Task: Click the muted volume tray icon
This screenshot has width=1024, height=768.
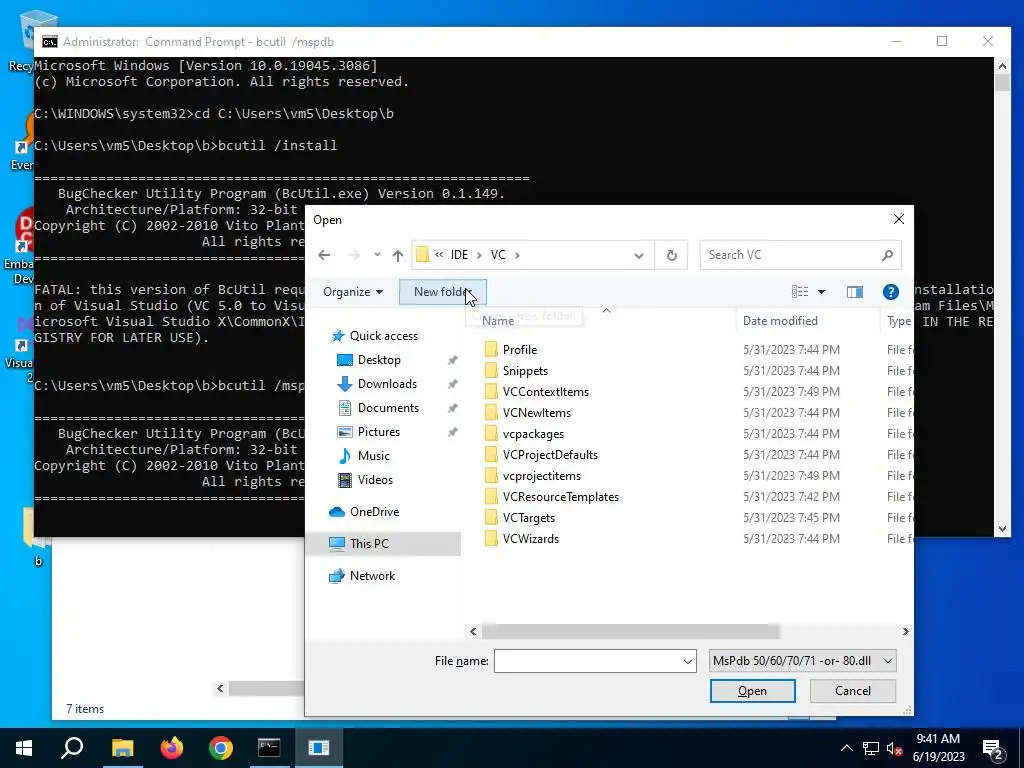Action: tap(895, 748)
